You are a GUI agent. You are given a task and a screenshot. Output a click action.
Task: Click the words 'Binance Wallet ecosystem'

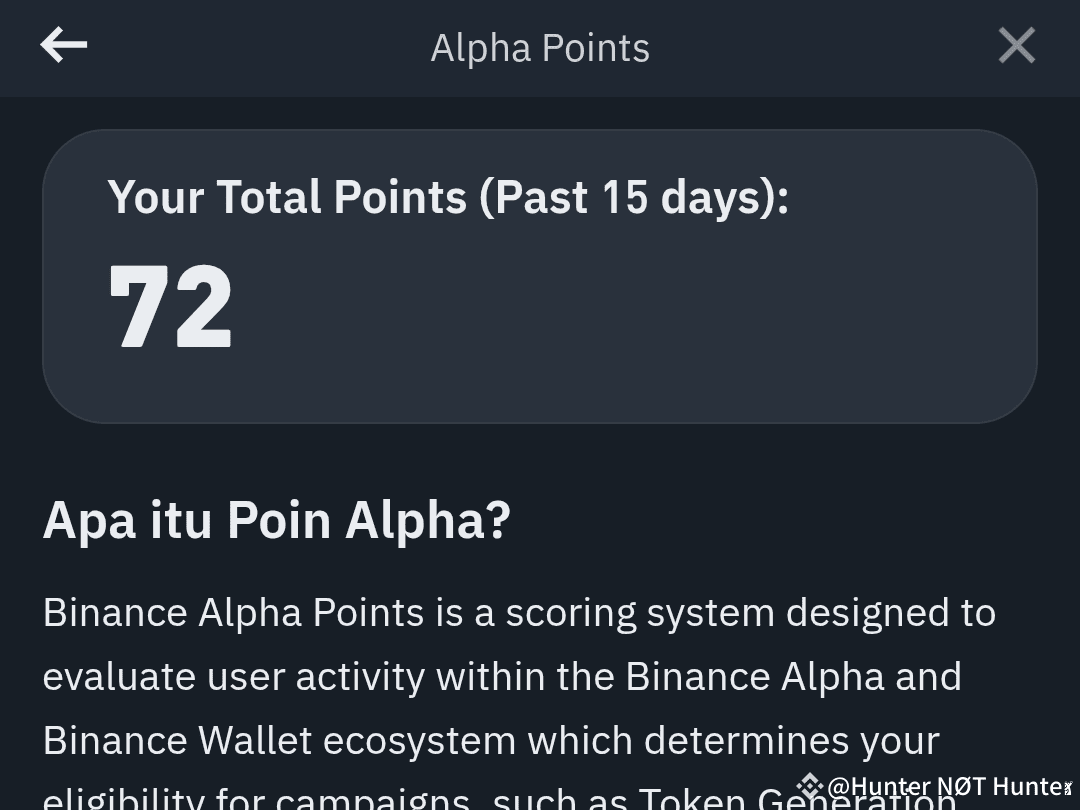tap(280, 740)
